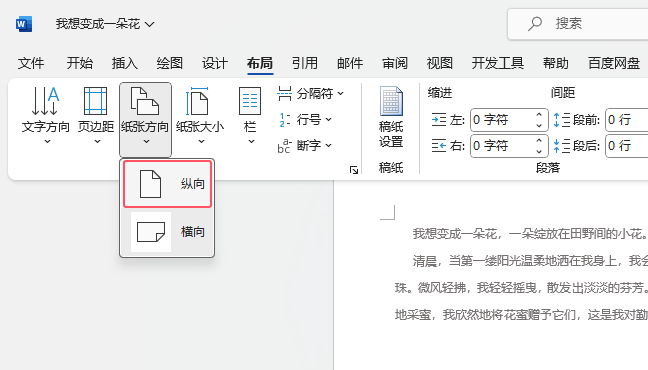Increase the left indent 左 value
This screenshot has height=370, width=648.
[539, 115]
